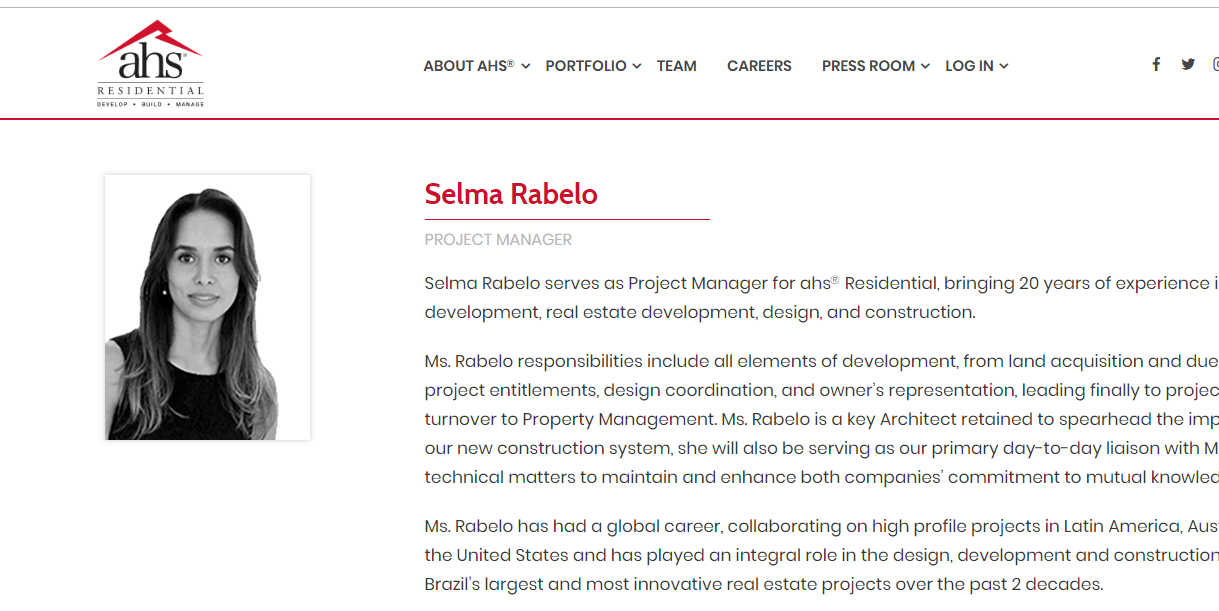Click the Project Manager subtitle
This screenshot has height=611, width=1219.
click(x=498, y=240)
